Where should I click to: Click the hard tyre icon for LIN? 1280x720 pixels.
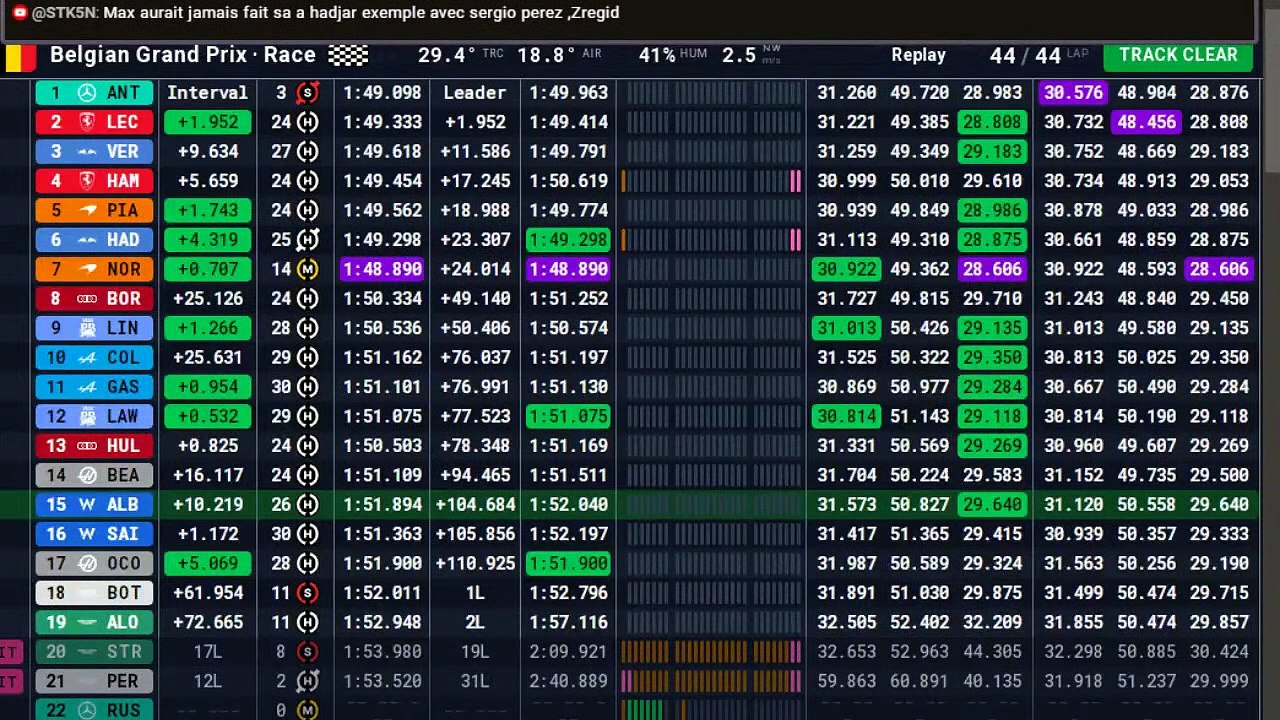[x=308, y=328]
